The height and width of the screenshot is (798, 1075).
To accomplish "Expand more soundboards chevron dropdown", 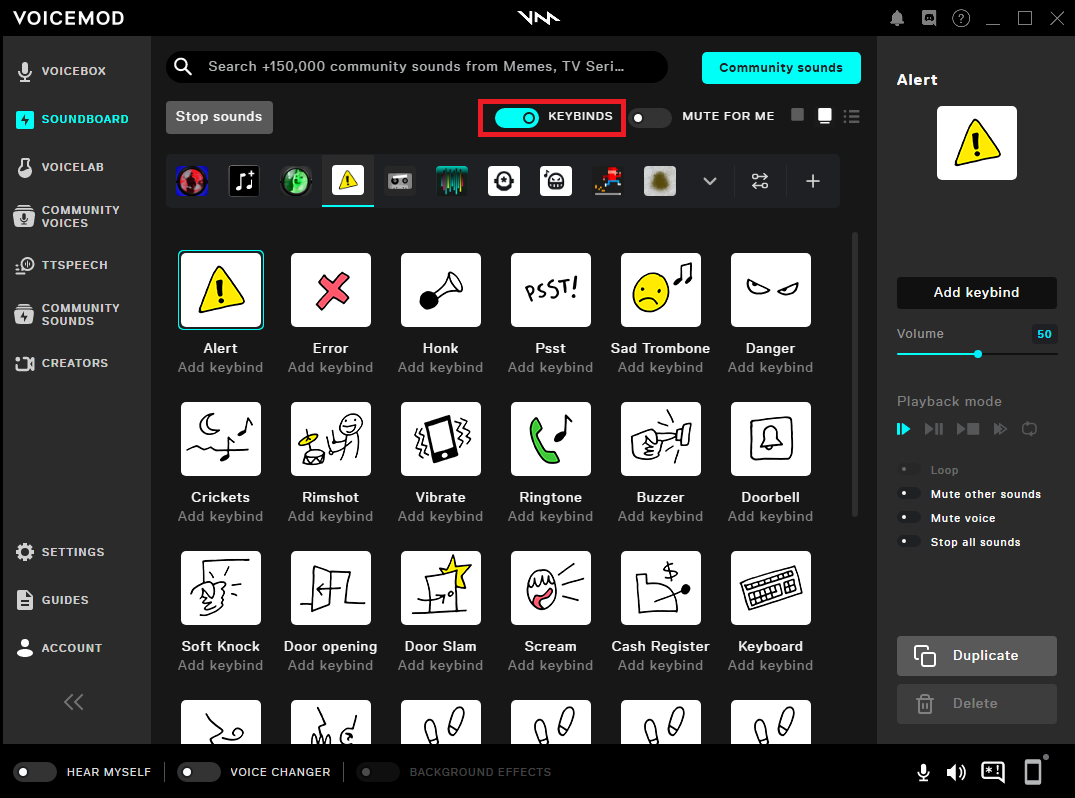I will (x=710, y=181).
